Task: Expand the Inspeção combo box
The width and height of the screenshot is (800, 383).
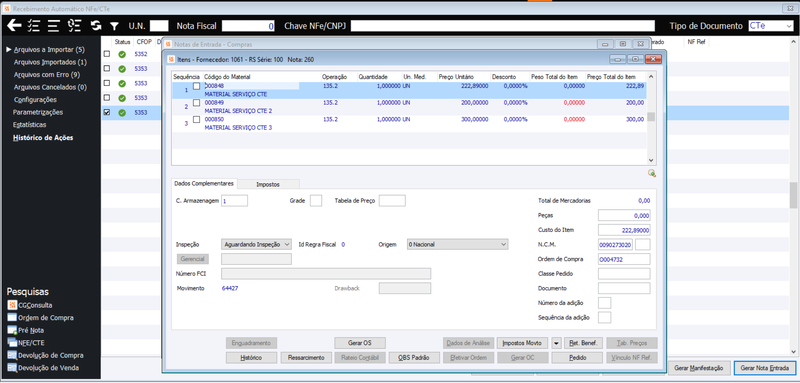Action: click(x=257, y=244)
